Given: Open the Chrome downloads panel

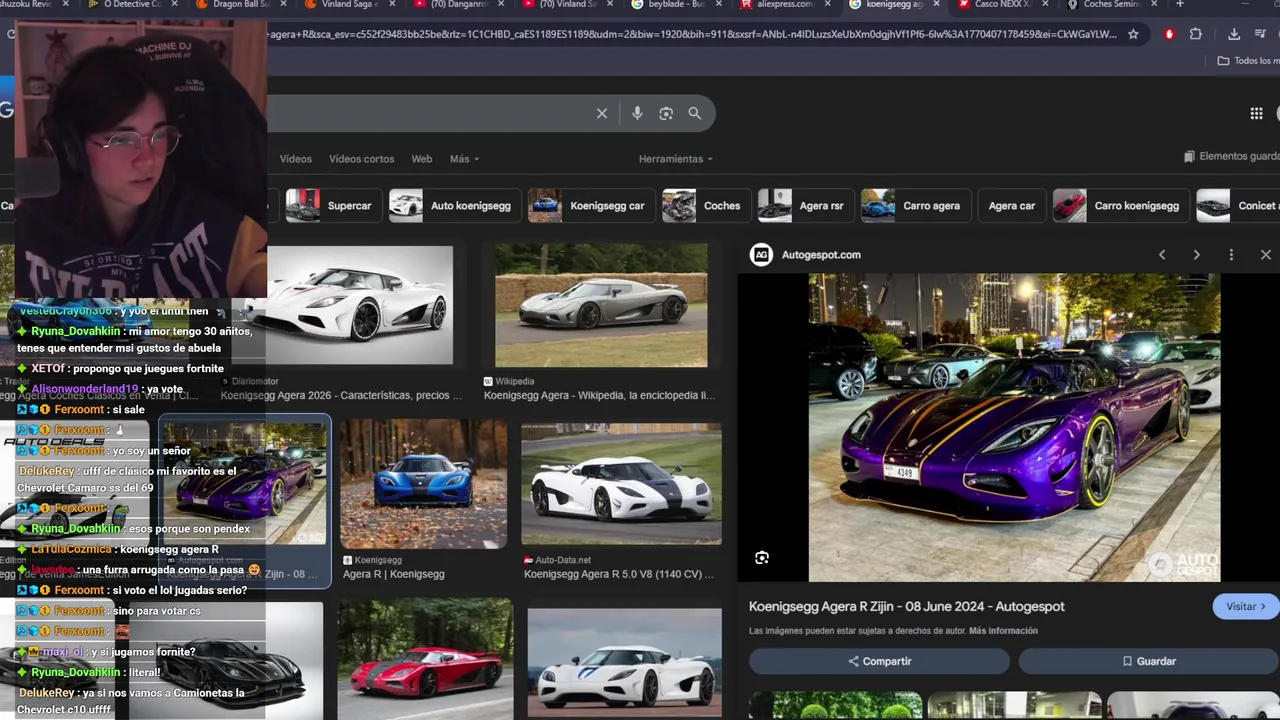Looking at the screenshot, I should (x=1234, y=34).
